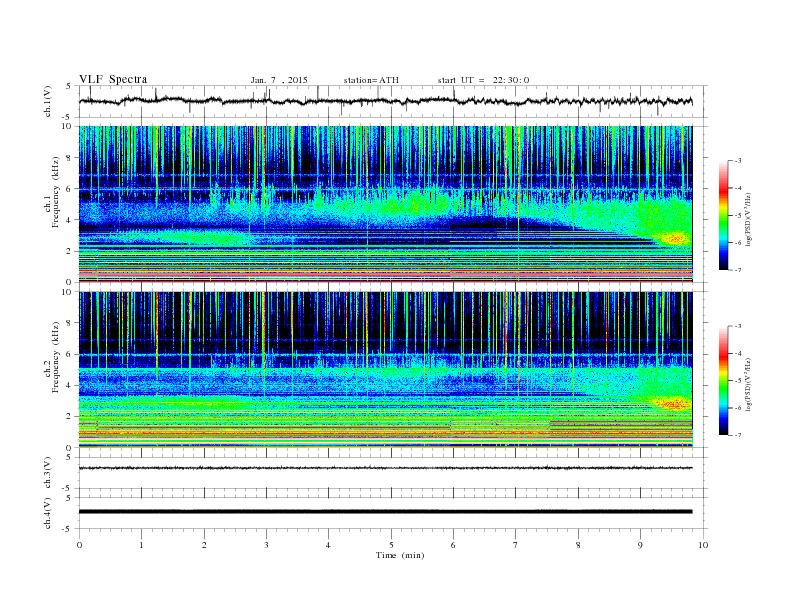Select the ch.1 "Frequency (kHz)" axis label
The image size is (792, 612).
tap(56, 192)
